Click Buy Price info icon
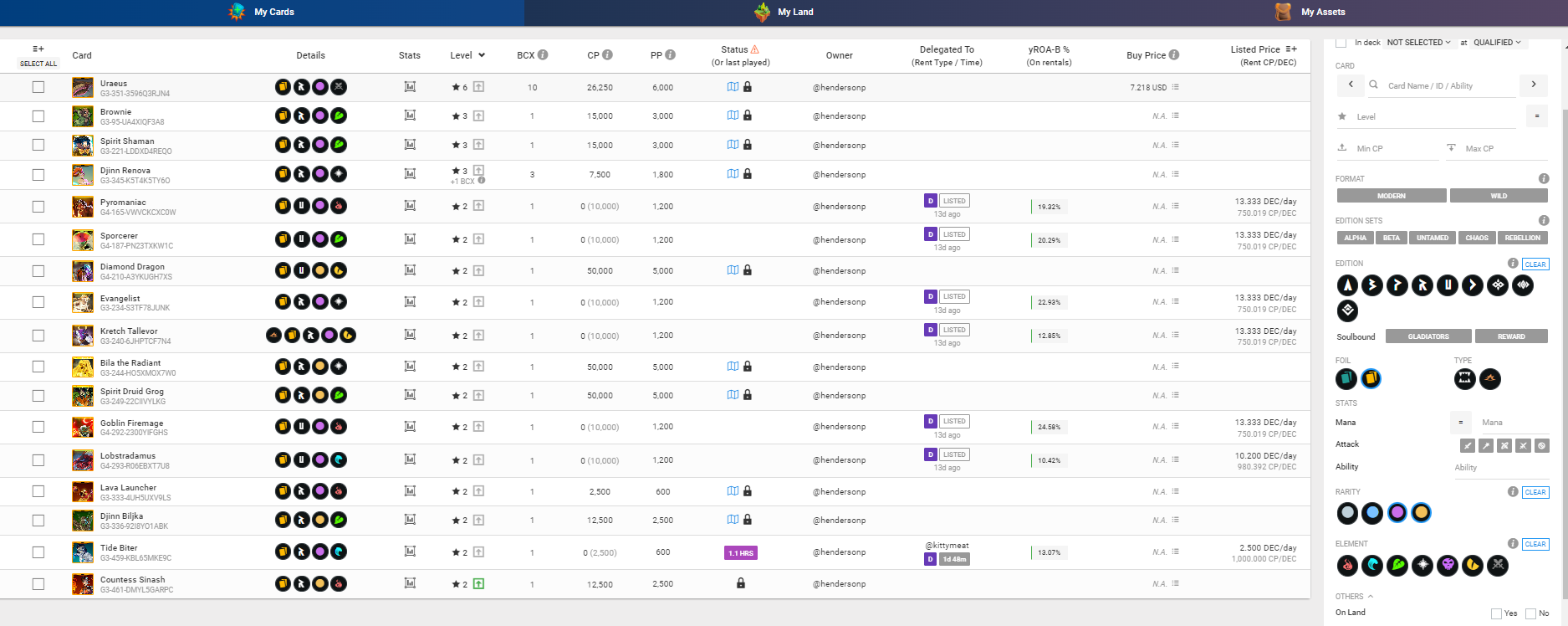 point(1174,55)
